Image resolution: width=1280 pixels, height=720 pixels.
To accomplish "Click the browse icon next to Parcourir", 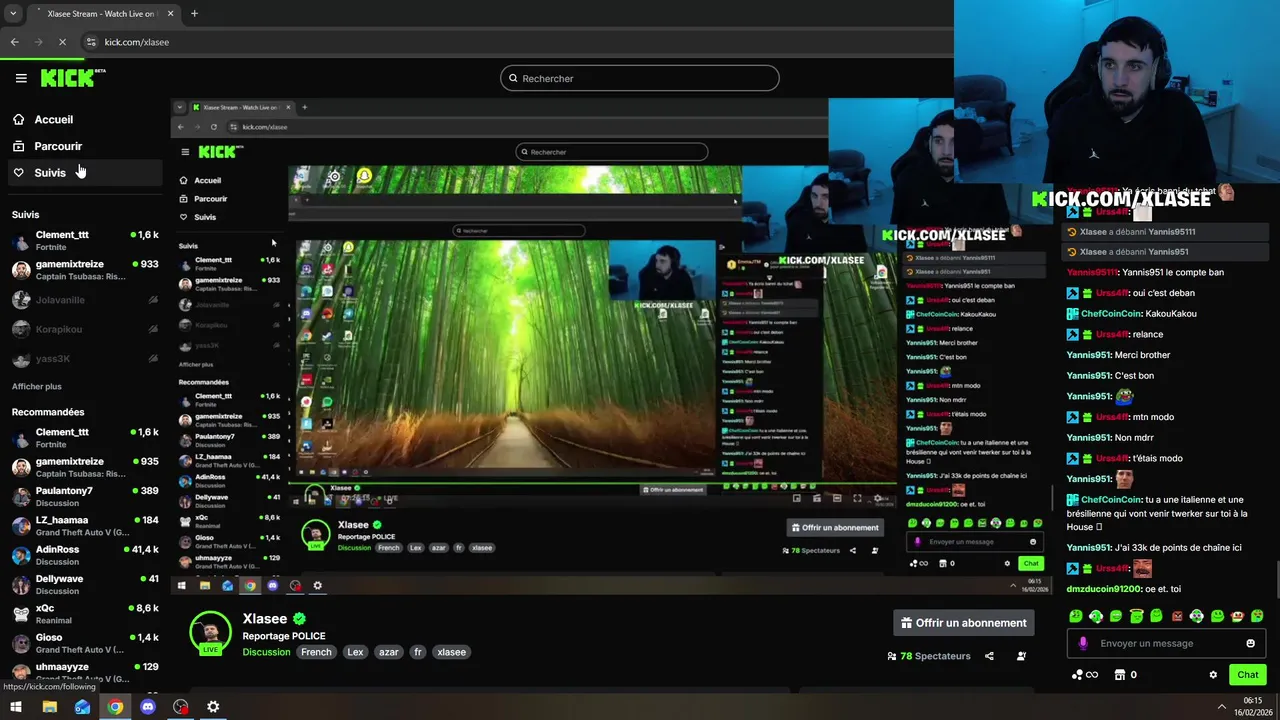I will [18, 146].
